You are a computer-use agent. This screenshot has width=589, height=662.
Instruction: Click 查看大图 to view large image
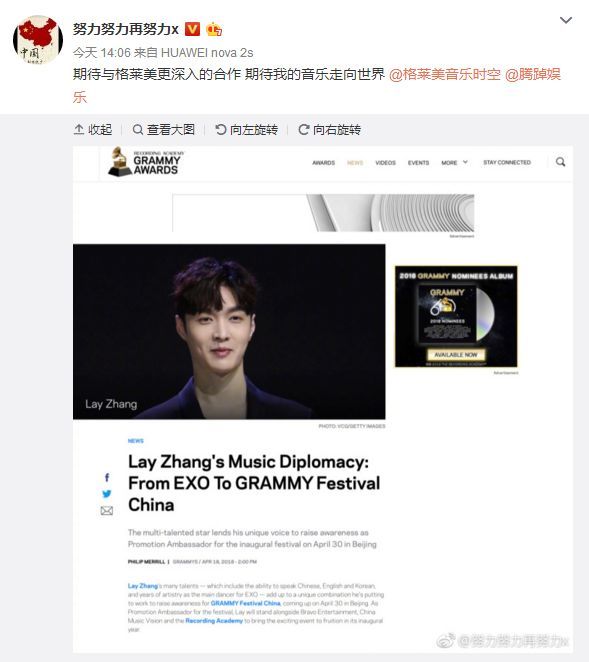point(163,130)
